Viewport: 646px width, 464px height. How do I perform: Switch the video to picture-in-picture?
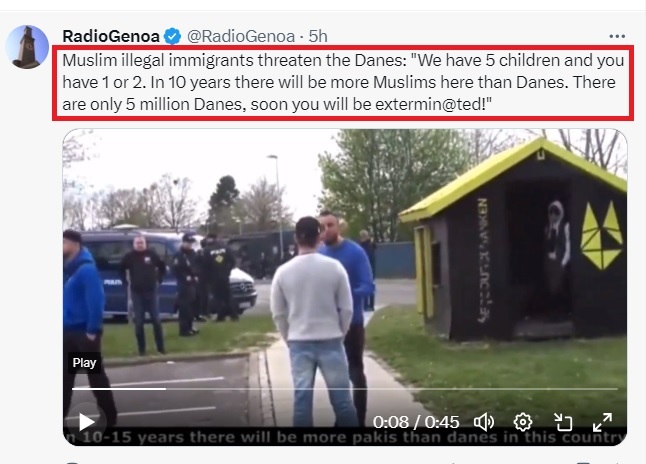click(563, 422)
